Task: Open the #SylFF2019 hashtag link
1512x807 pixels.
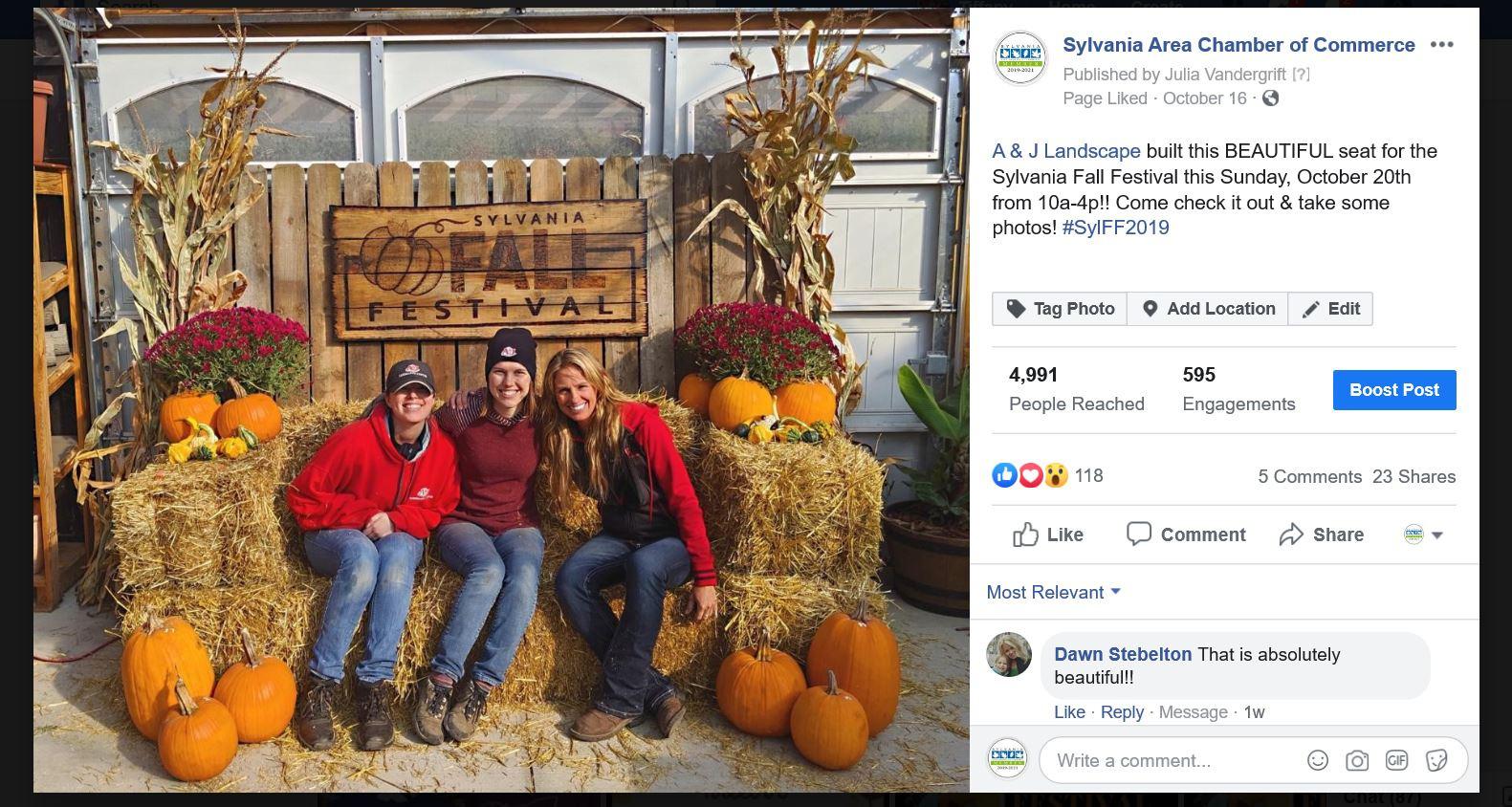Action: tap(1115, 228)
